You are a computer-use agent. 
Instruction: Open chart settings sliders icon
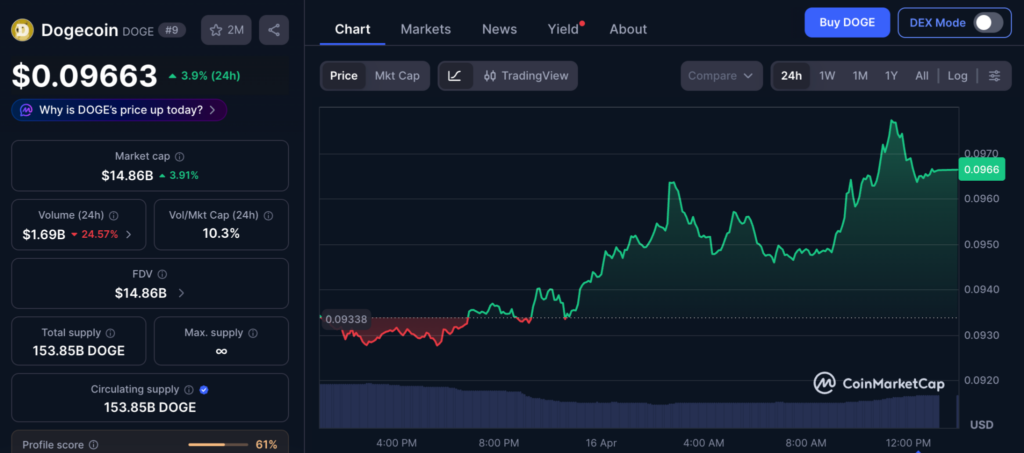click(993, 76)
